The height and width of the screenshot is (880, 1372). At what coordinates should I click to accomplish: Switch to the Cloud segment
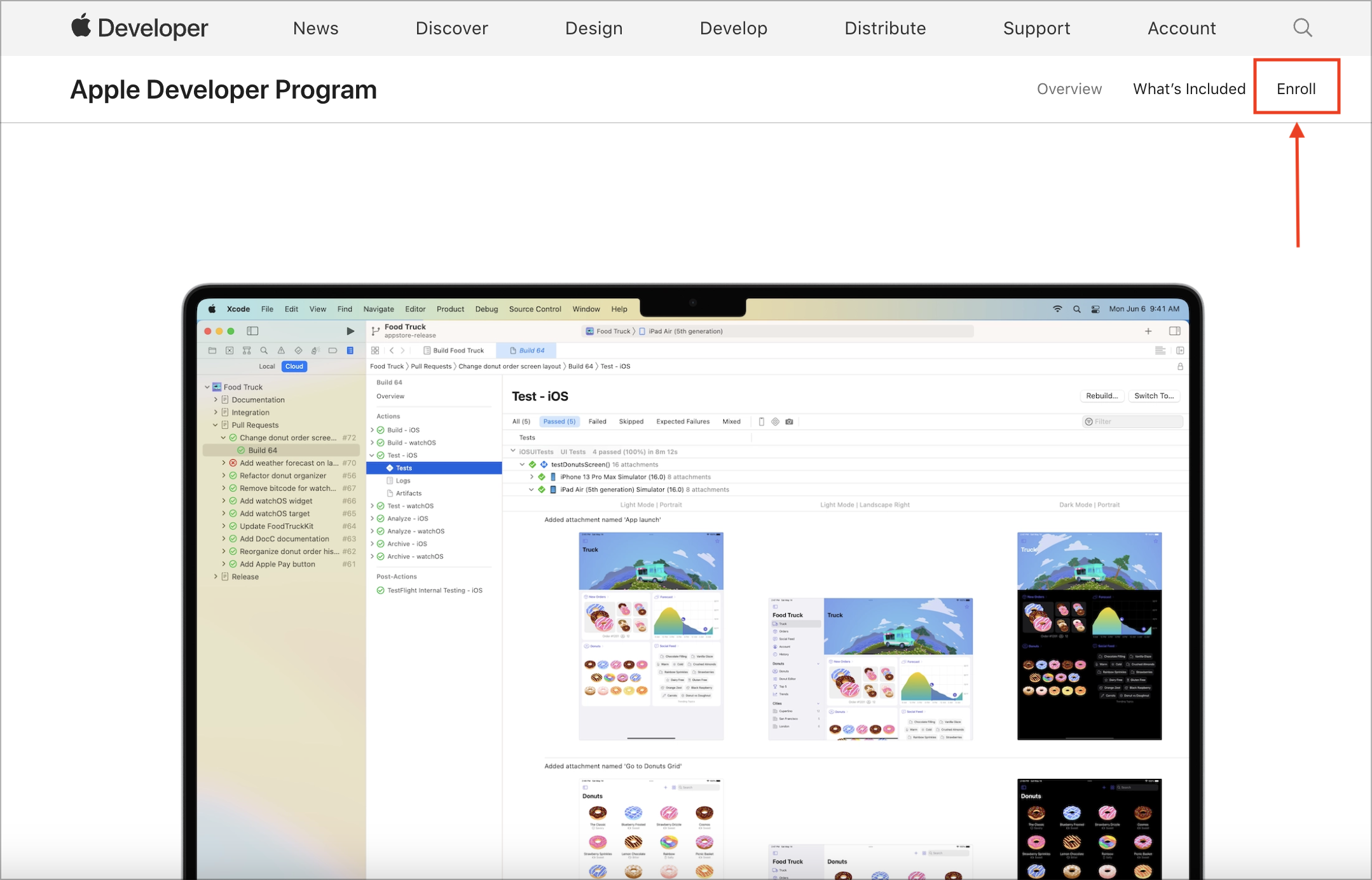click(294, 366)
